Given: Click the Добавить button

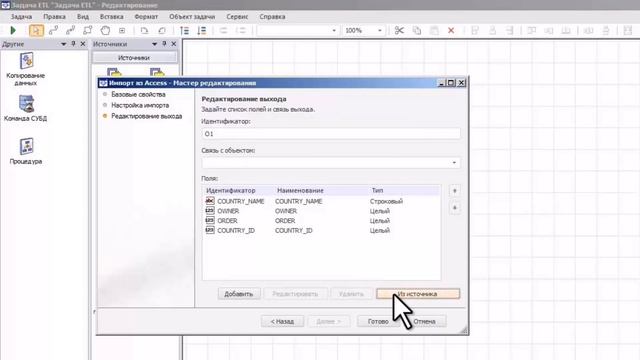Looking at the screenshot, I should pyautogui.click(x=239, y=294).
